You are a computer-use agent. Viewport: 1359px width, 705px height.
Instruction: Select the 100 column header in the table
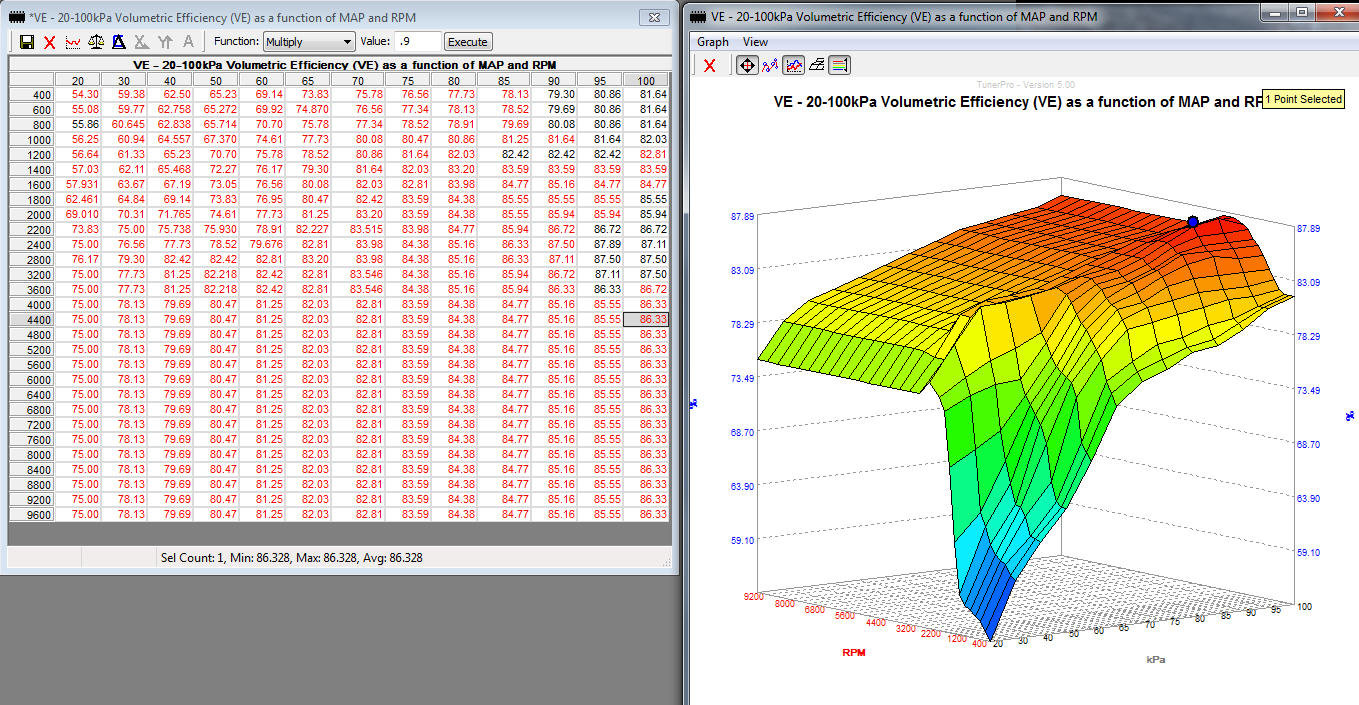tap(646, 80)
